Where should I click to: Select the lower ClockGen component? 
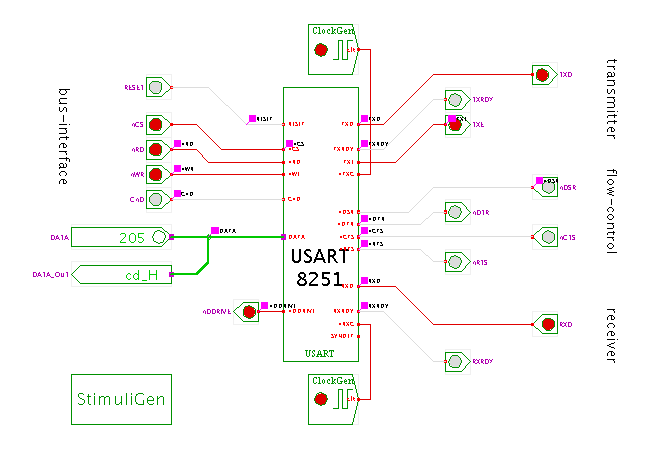(x=333, y=399)
